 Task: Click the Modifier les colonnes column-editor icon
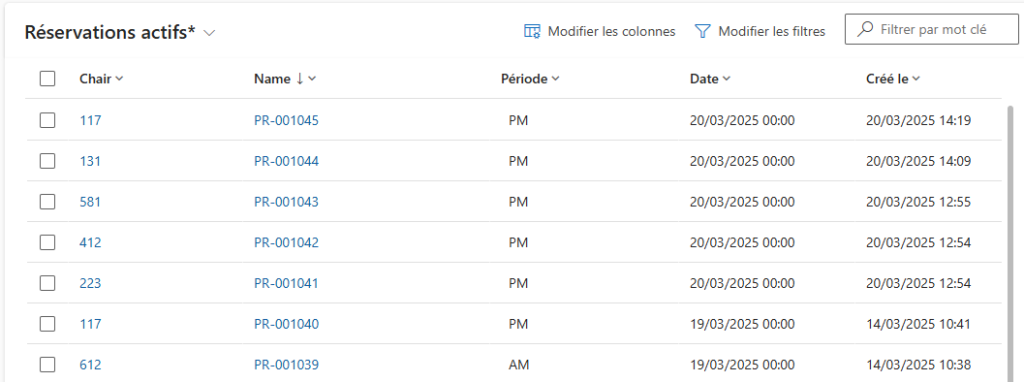point(532,31)
